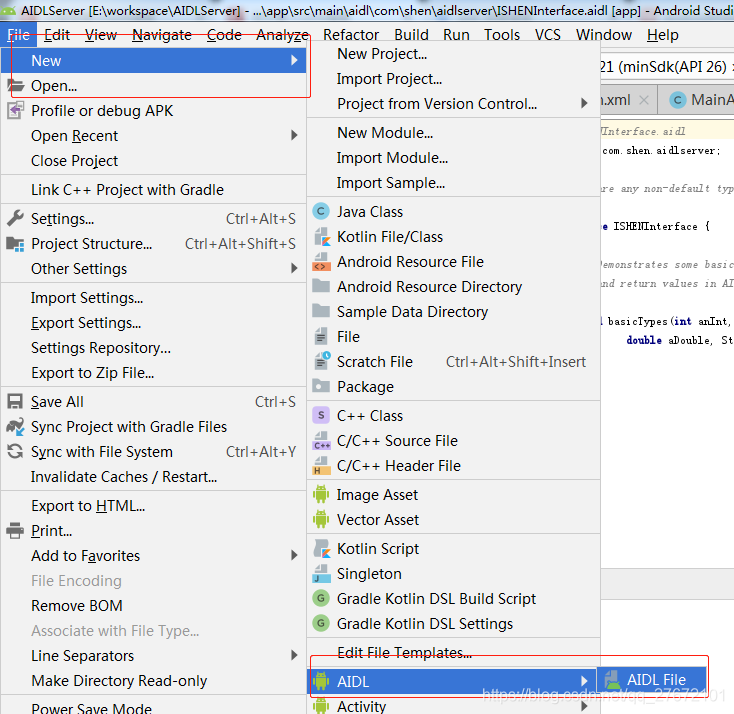Click the AIDL File icon in submenu

[612, 680]
